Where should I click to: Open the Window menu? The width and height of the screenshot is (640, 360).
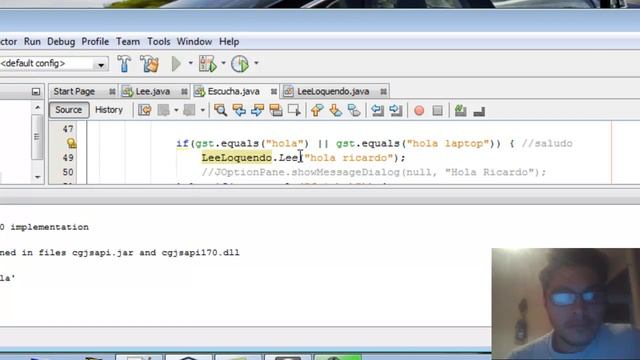coord(194,42)
